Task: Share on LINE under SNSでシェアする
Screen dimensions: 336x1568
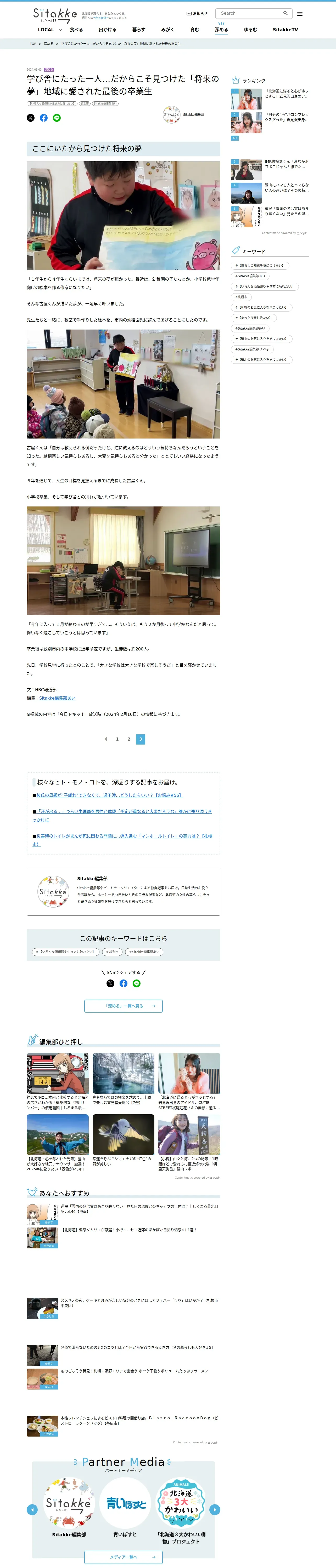Action: [137, 983]
